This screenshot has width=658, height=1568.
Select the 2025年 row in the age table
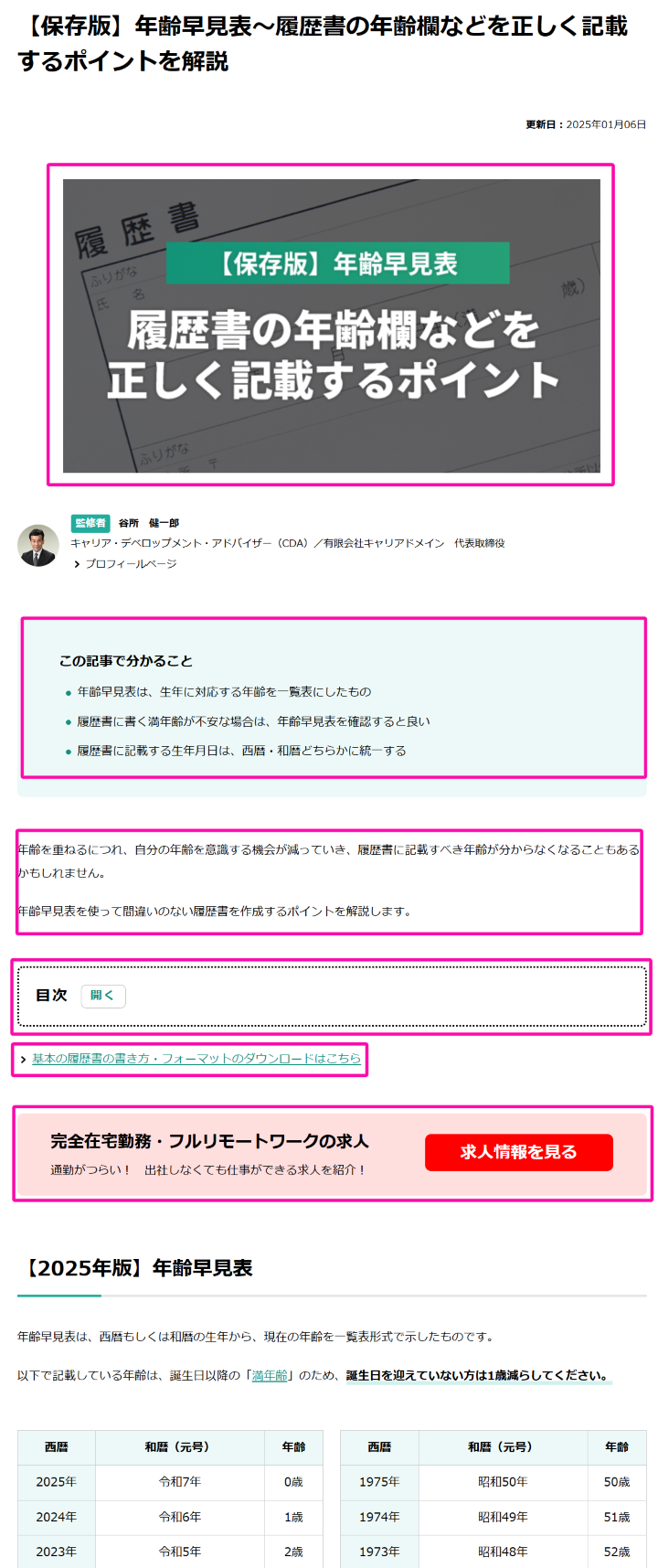tap(170, 1482)
